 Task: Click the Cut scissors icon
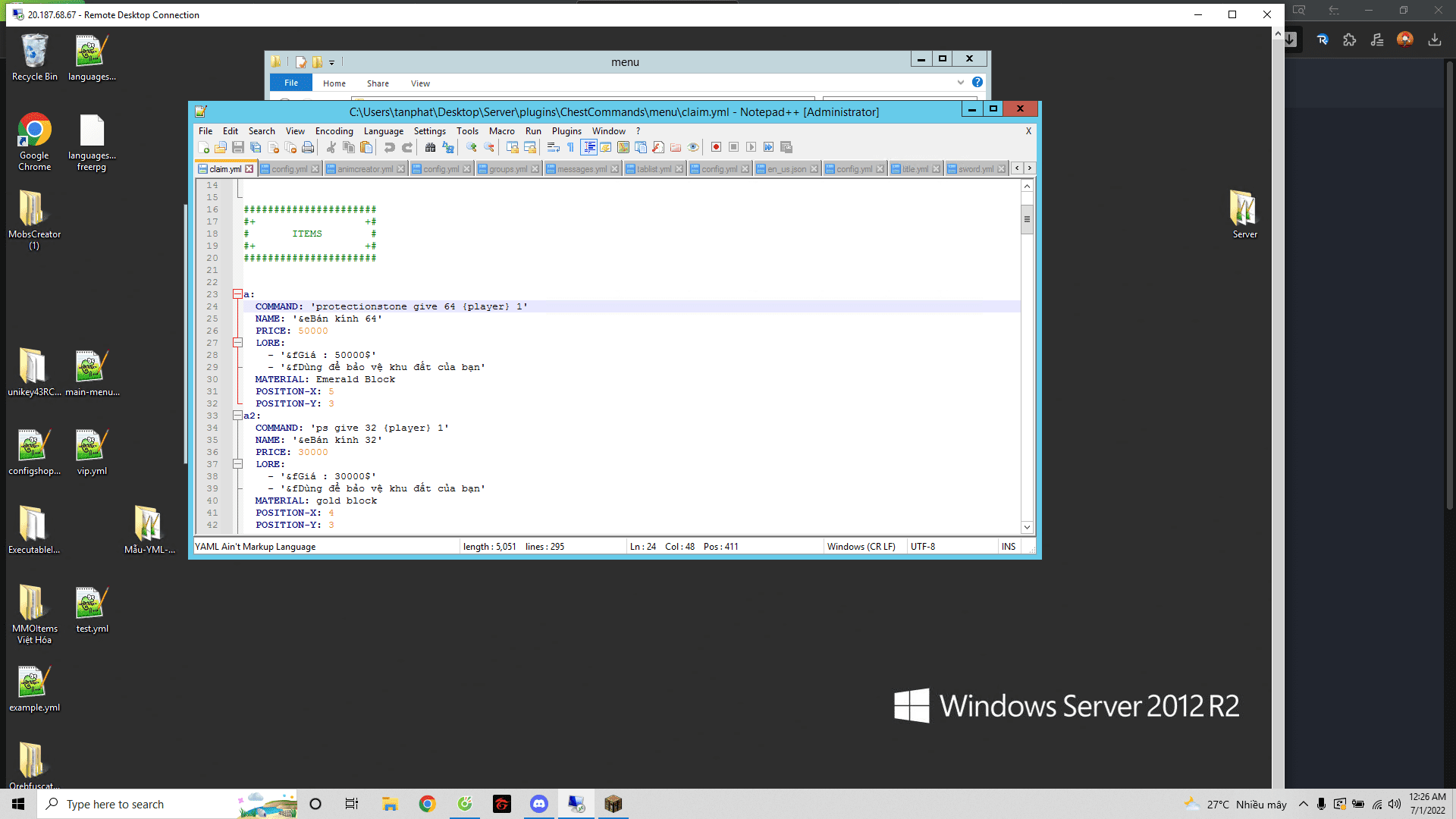(331, 147)
